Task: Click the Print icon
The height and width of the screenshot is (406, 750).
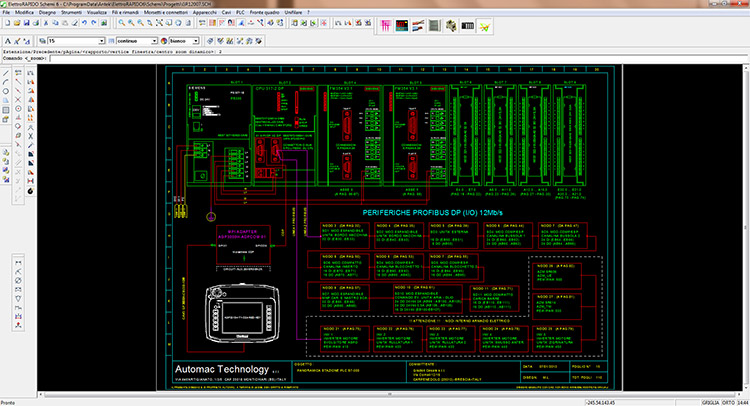Action: (x=36, y=23)
